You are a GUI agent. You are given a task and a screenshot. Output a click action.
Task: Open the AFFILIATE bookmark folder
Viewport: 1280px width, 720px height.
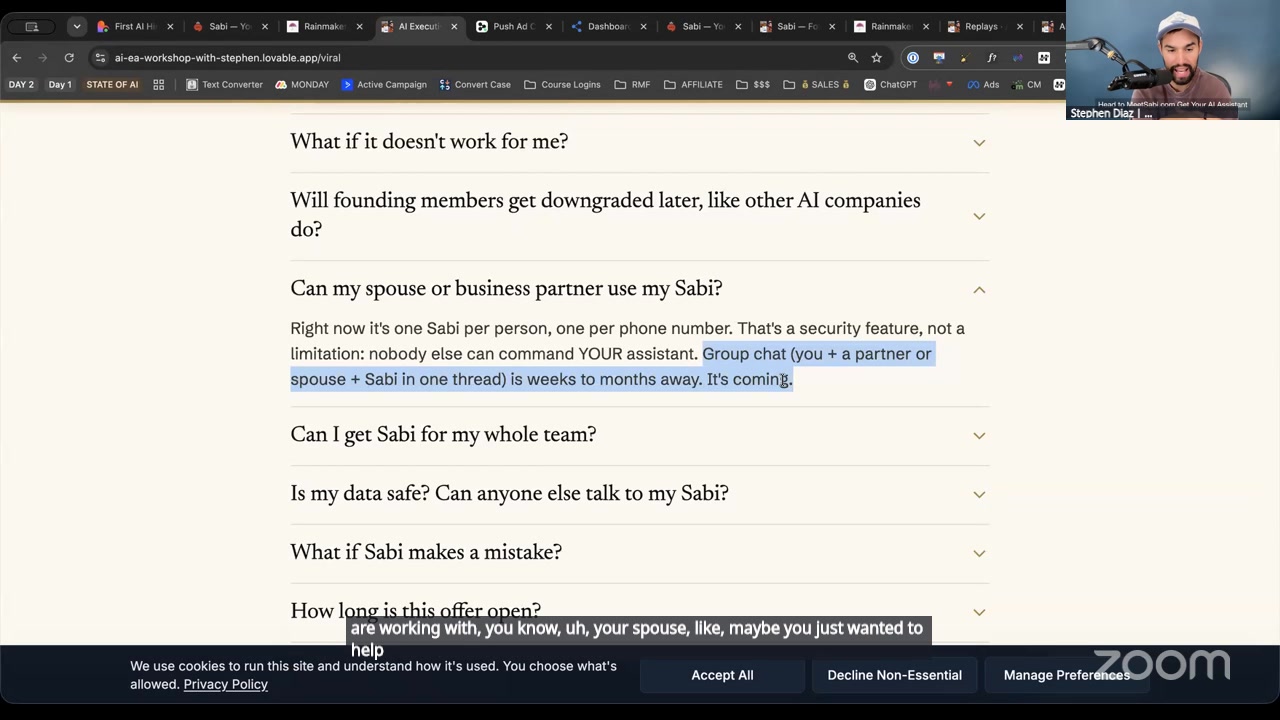(x=693, y=85)
